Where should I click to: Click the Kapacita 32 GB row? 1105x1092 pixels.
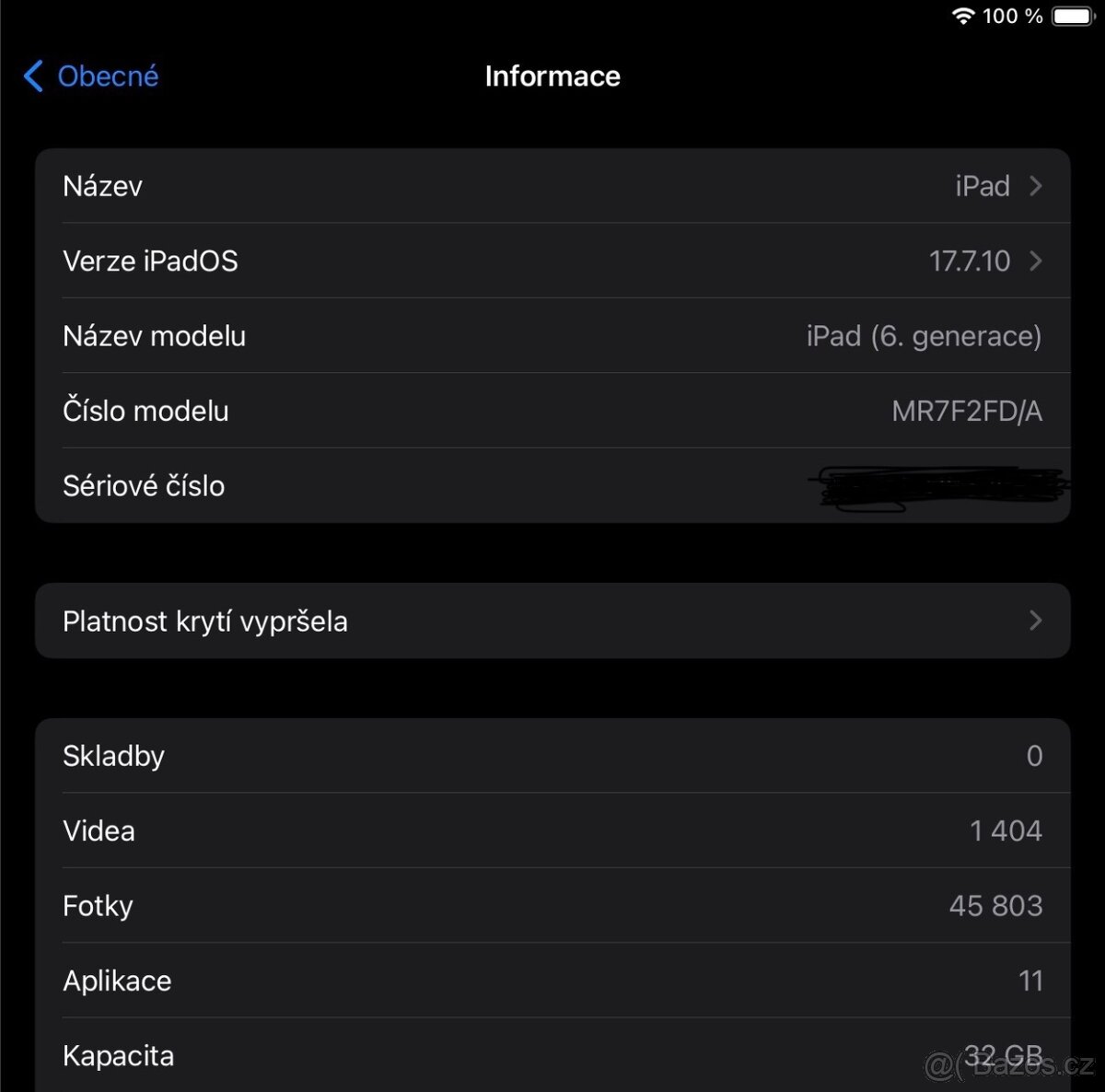(x=552, y=1055)
